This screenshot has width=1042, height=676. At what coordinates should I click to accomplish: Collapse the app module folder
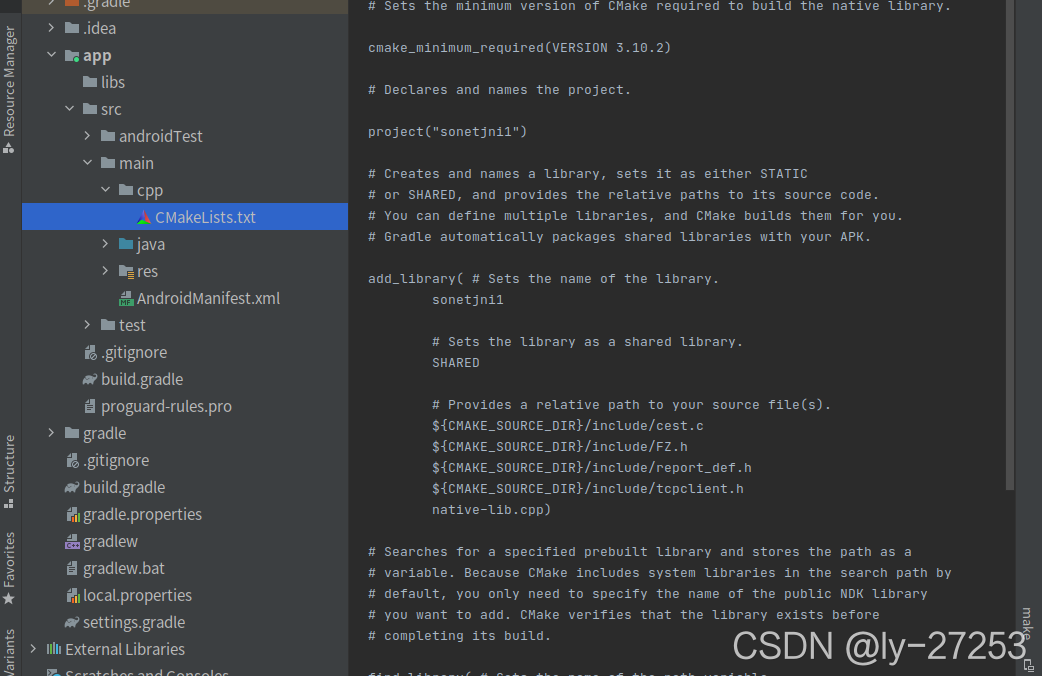click(x=52, y=56)
